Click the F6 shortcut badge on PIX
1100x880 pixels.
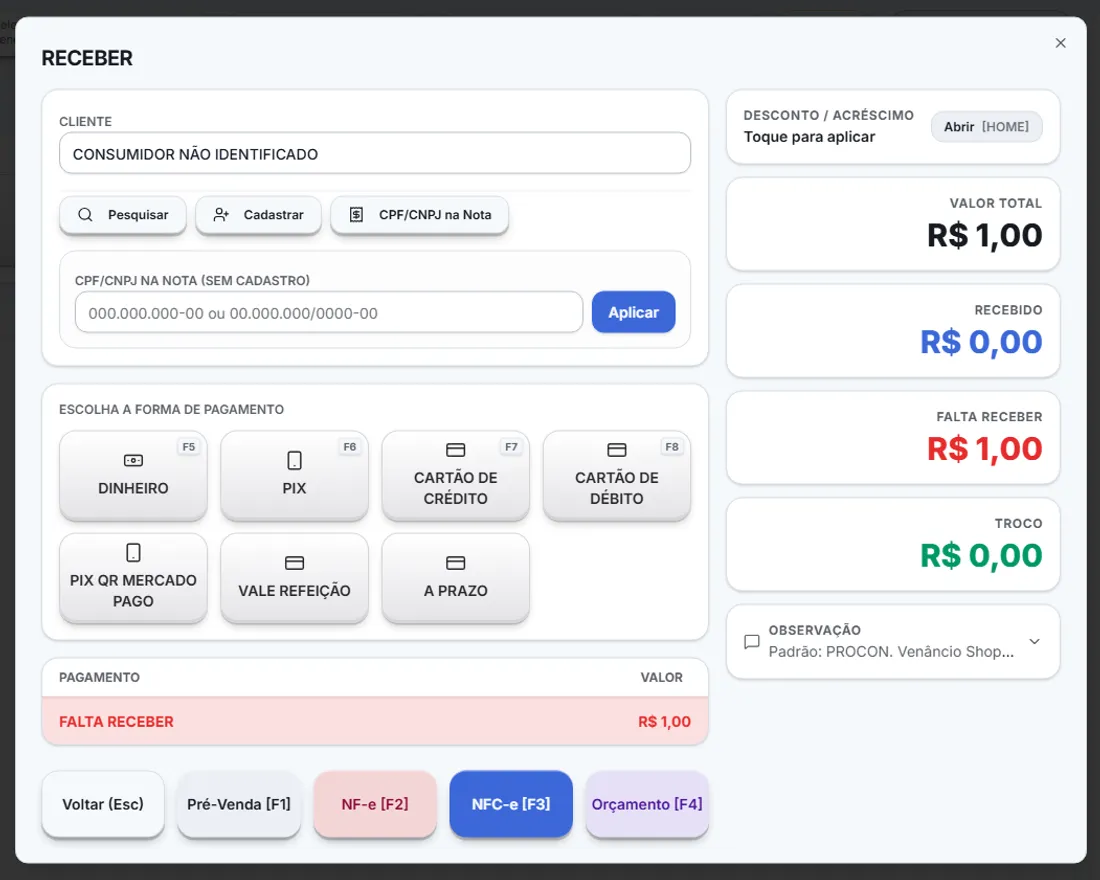click(x=350, y=447)
